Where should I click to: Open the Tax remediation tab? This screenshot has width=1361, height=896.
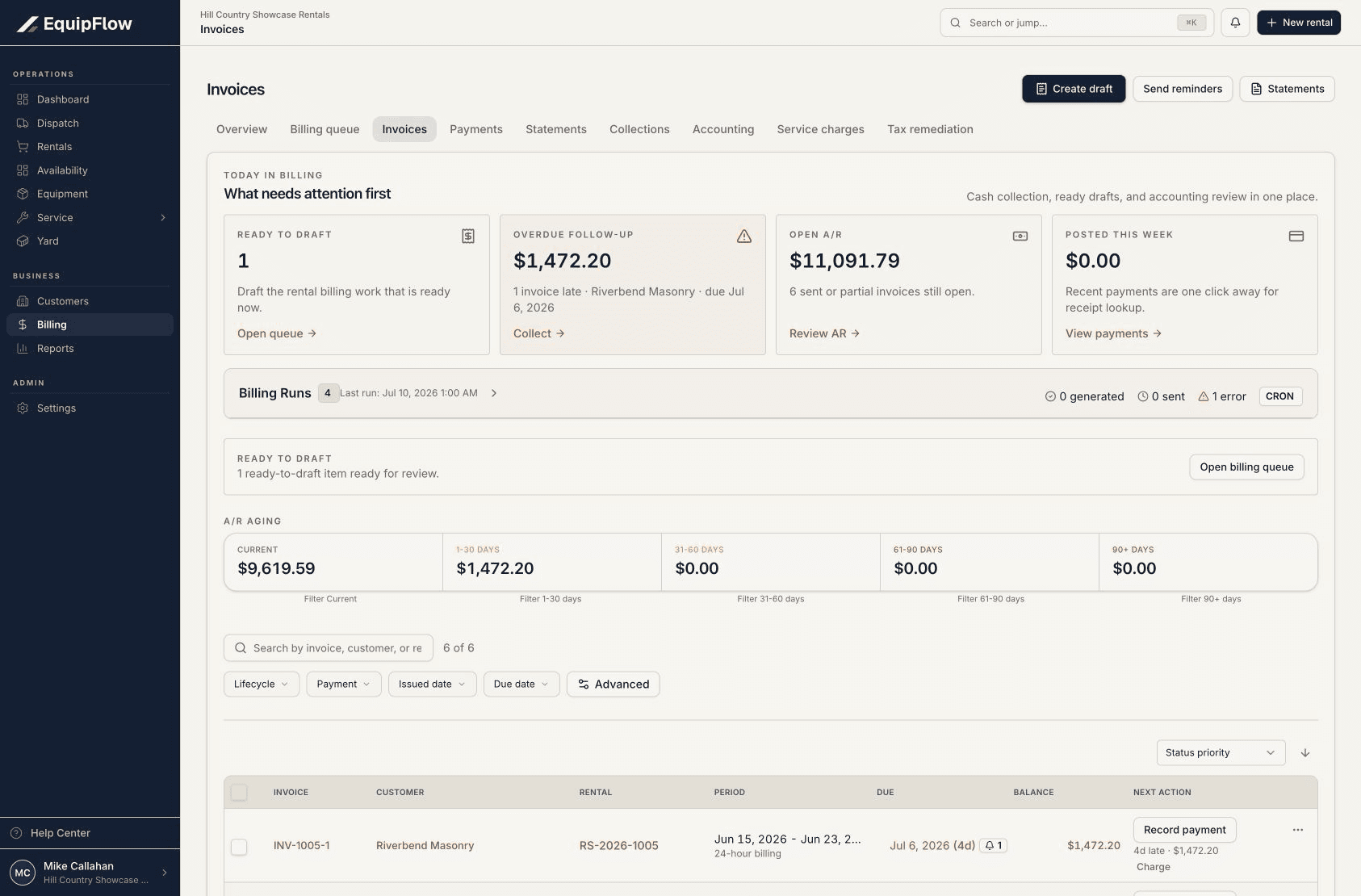coord(930,129)
